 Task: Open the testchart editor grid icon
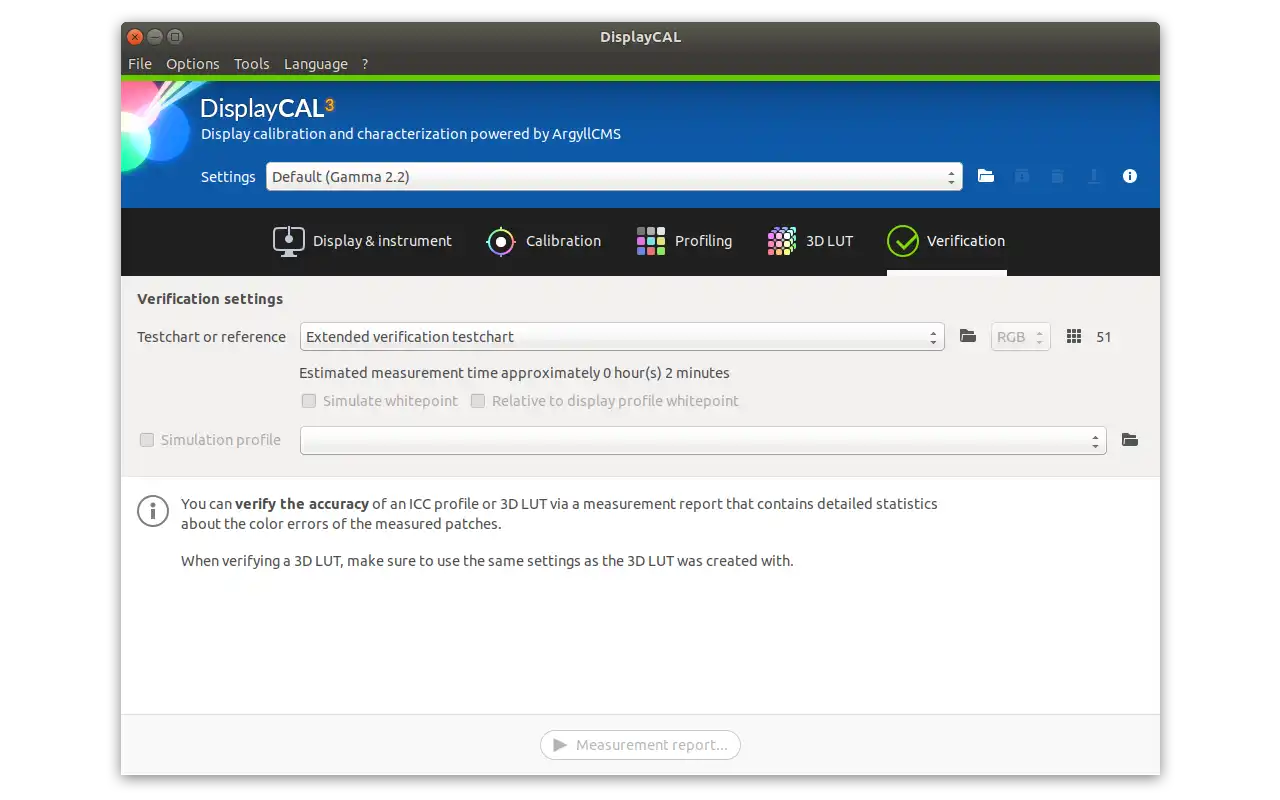[x=1074, y=337]
